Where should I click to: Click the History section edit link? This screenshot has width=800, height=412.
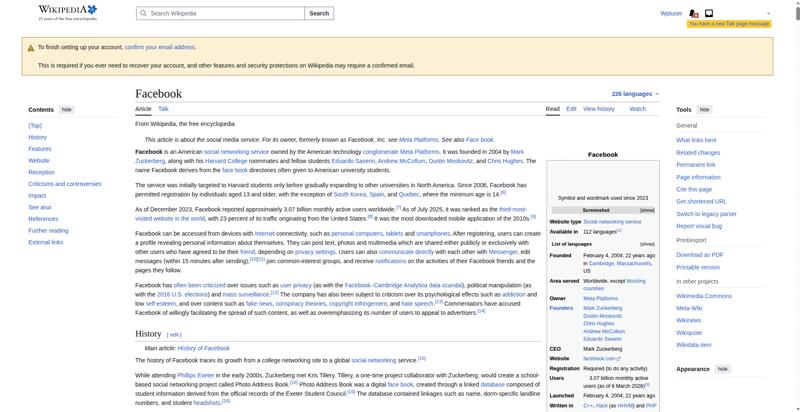[174, 335]
